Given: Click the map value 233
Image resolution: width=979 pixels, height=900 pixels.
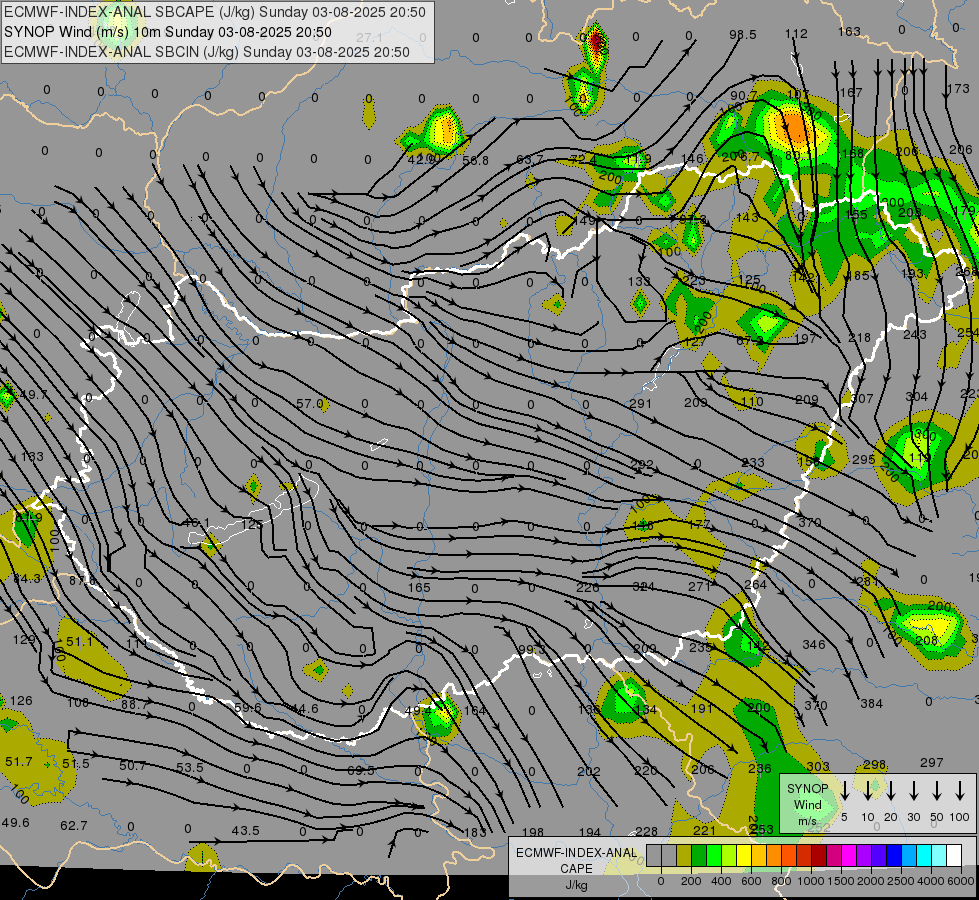Looking at the screenshot, I should [x=753, y=463].
